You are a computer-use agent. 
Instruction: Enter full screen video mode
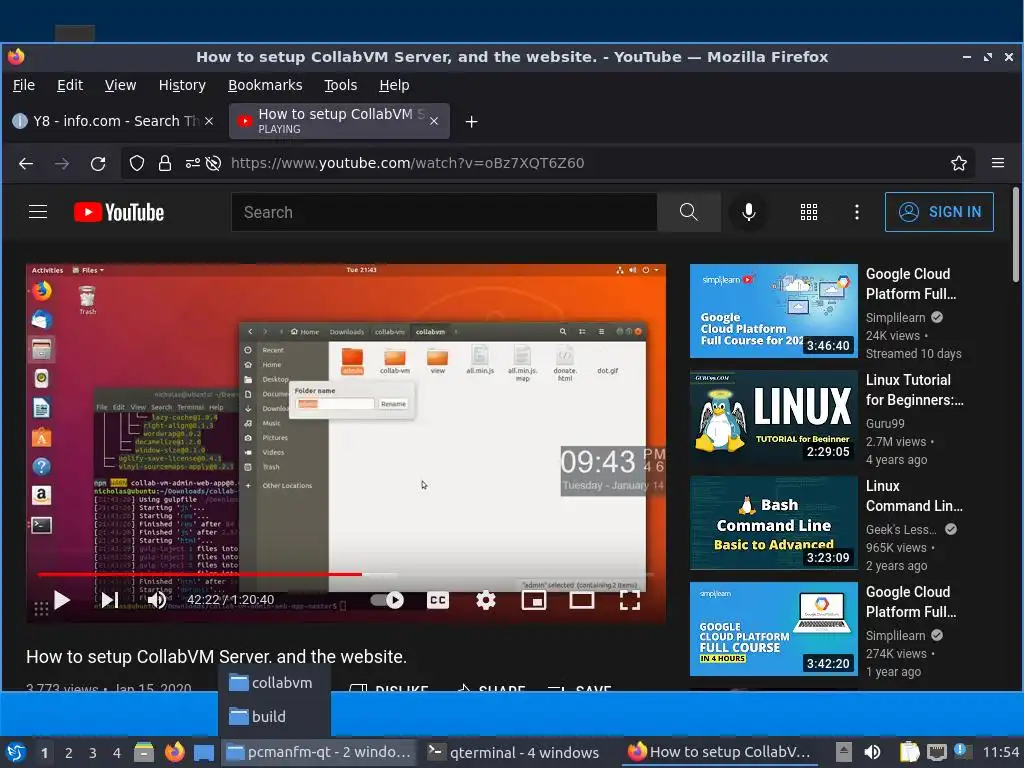[630, 600]
